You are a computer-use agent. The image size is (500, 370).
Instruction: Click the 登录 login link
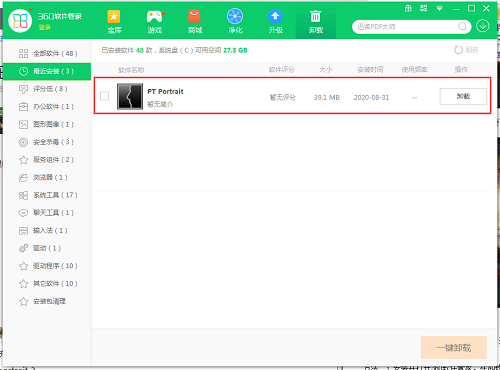click(44, 27)
